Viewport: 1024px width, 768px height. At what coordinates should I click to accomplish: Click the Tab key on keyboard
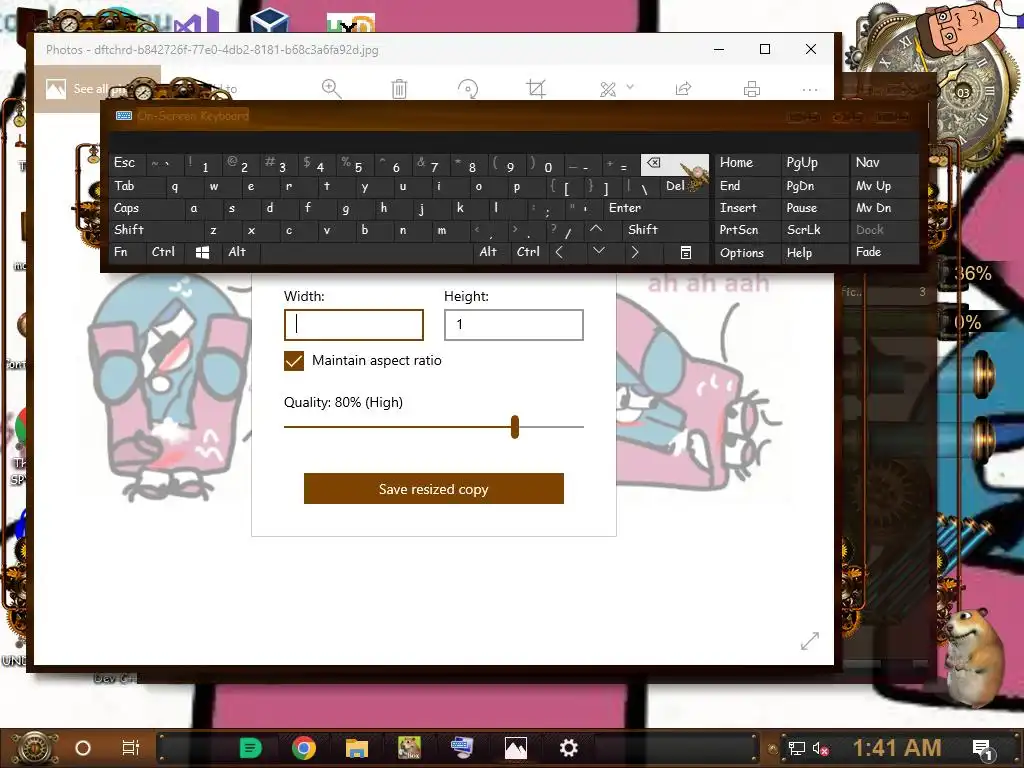tap(137, 186)
